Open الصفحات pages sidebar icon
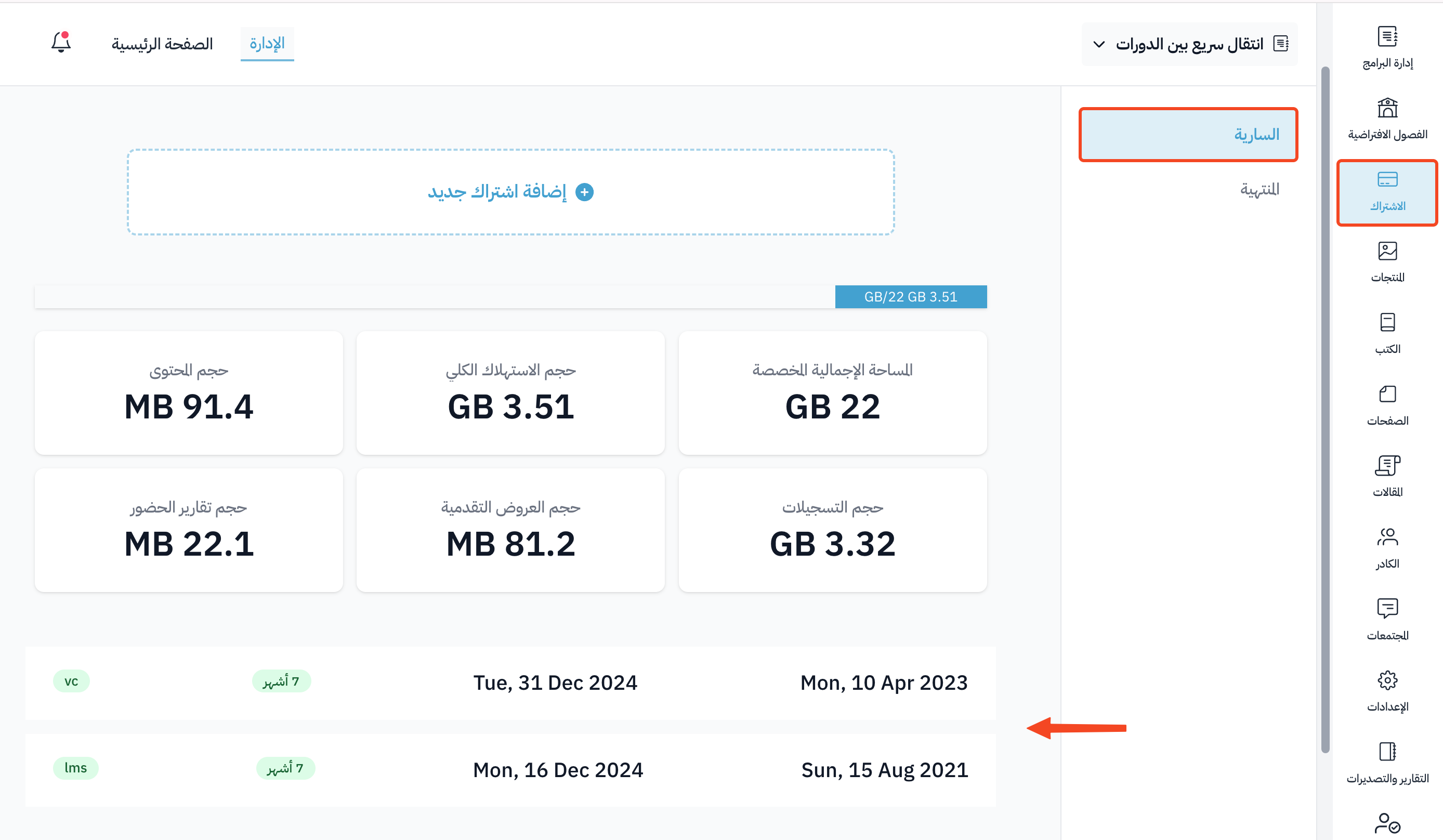The image size is (1443, 840). (1387, 394)
